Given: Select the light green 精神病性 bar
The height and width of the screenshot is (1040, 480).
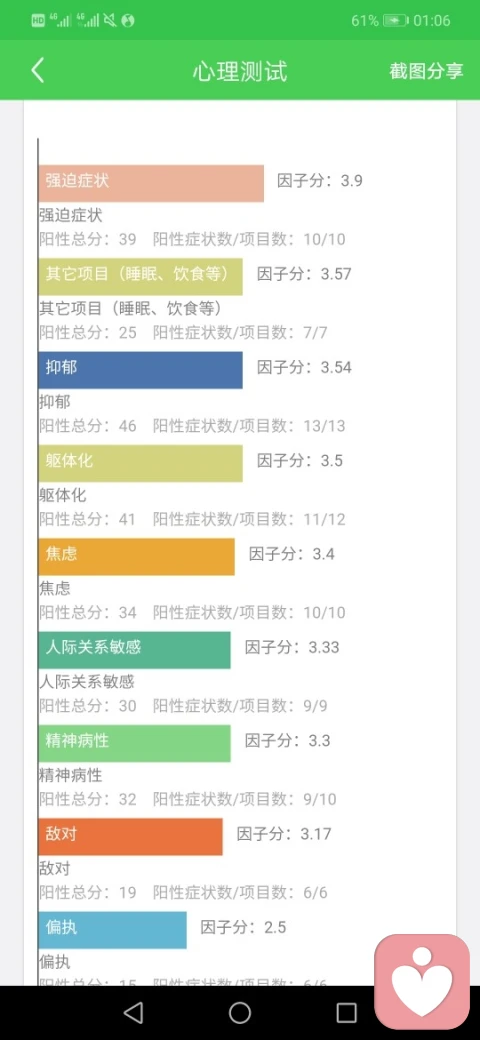Looking at the screenshot, I should coord(135,744).
